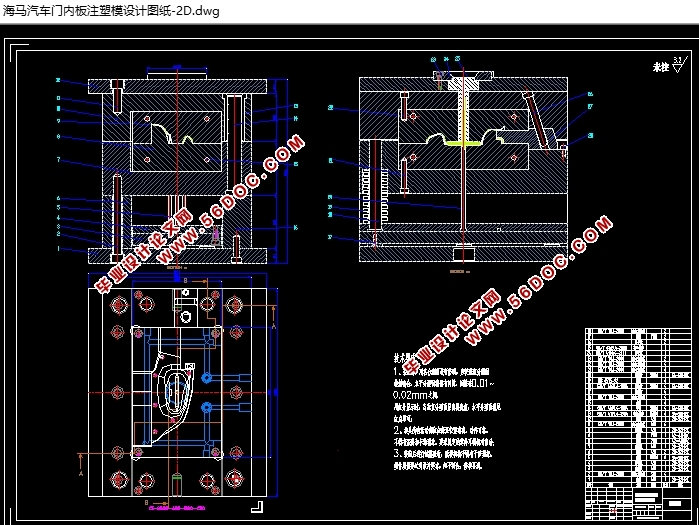Click the locating ring at top of right view

(464, 75)
